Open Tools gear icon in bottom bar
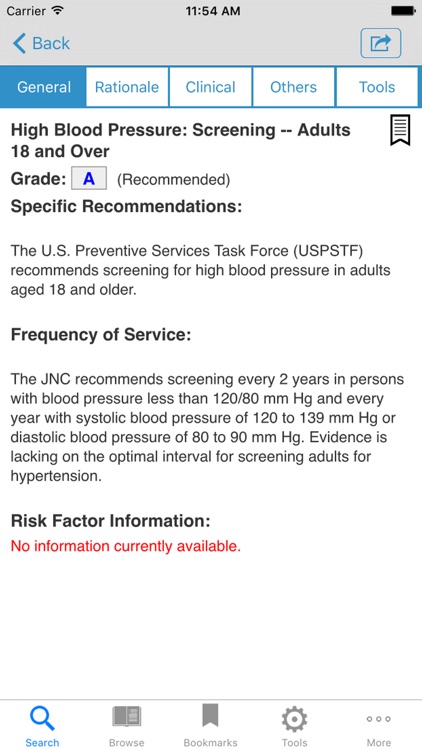 point(294,719)
